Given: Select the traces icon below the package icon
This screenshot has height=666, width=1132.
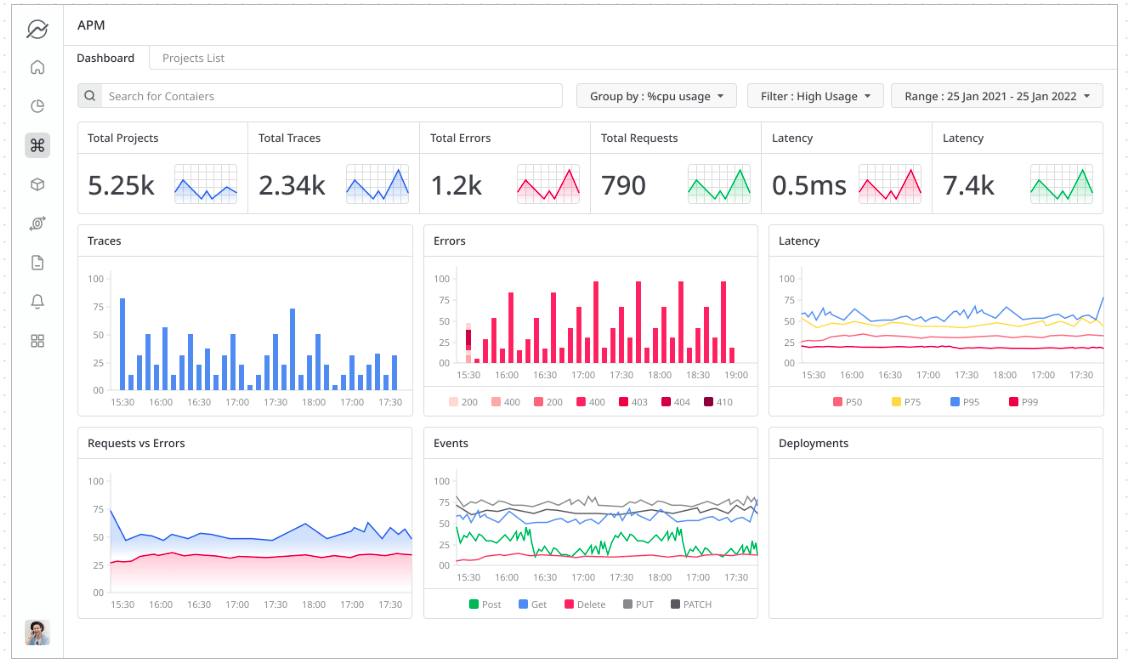Looking at the screenshot, I should coord(37,223).
